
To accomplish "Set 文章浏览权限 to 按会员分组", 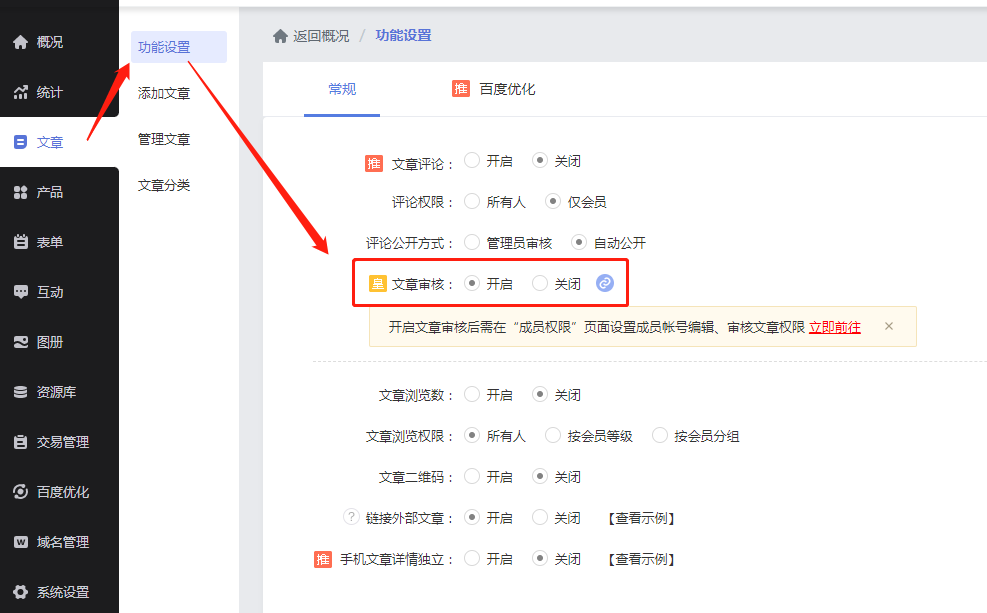I will tap(660, 436).
